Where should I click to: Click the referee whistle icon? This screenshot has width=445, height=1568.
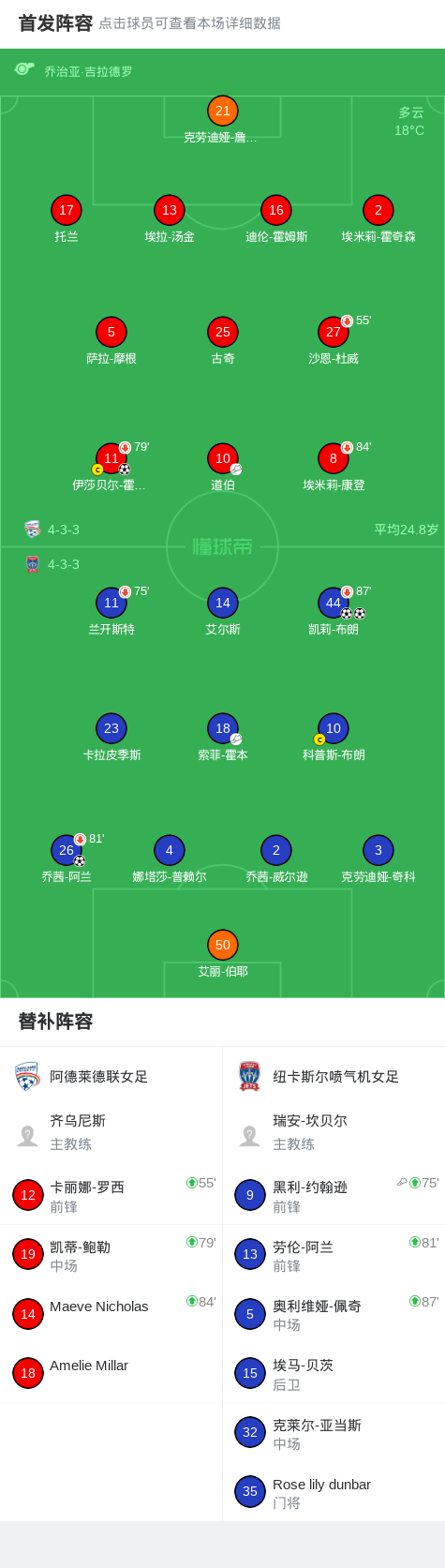[24, 69]
